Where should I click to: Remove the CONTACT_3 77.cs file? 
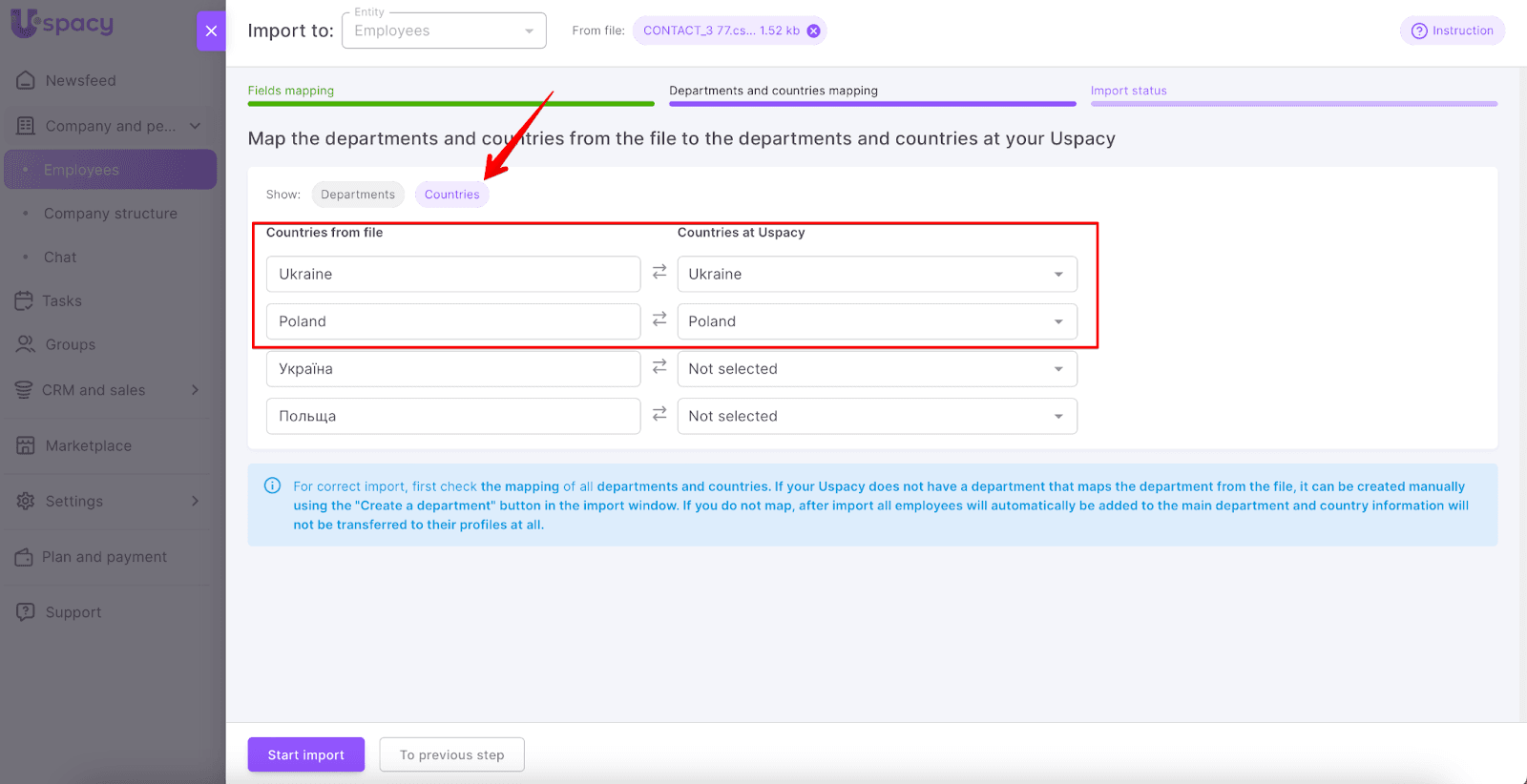(813, 31)
